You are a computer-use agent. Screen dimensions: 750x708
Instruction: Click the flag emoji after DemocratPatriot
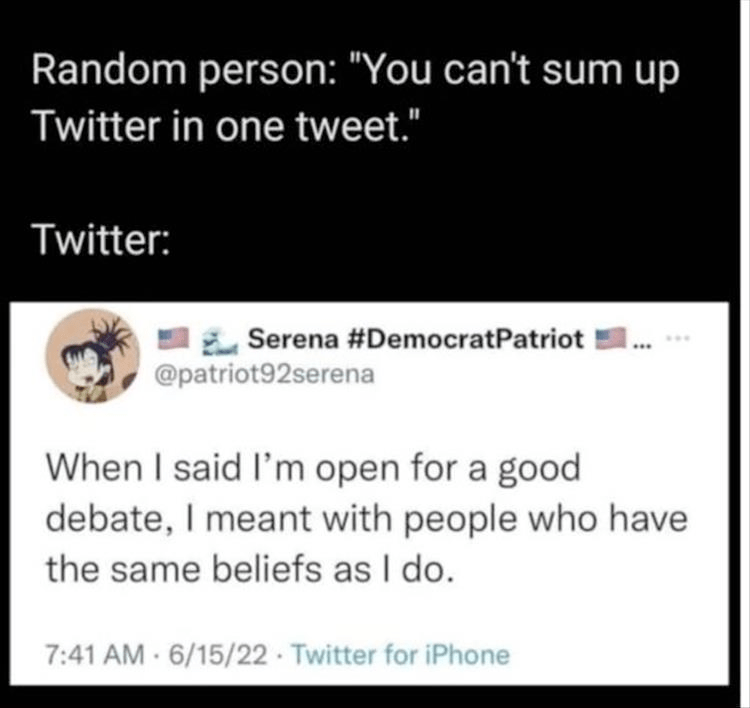[610, 338]
